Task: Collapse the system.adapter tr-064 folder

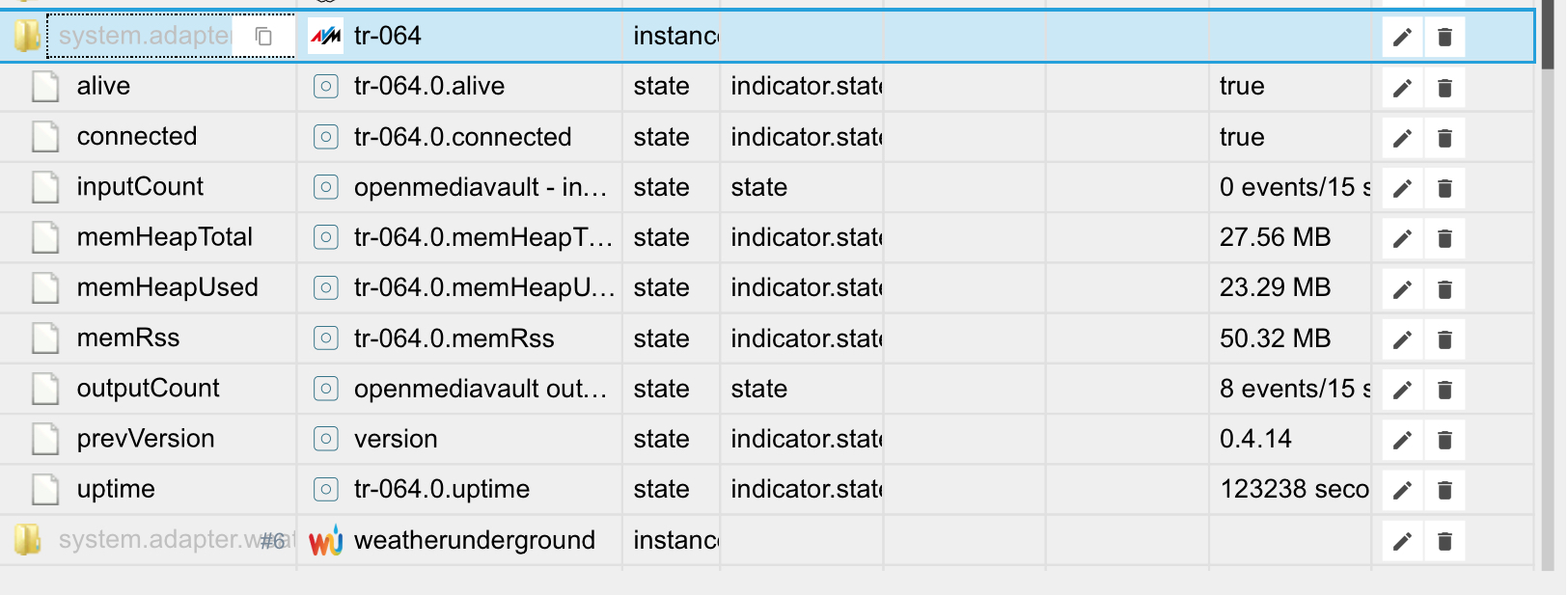Action: click(x=27, y=37)
